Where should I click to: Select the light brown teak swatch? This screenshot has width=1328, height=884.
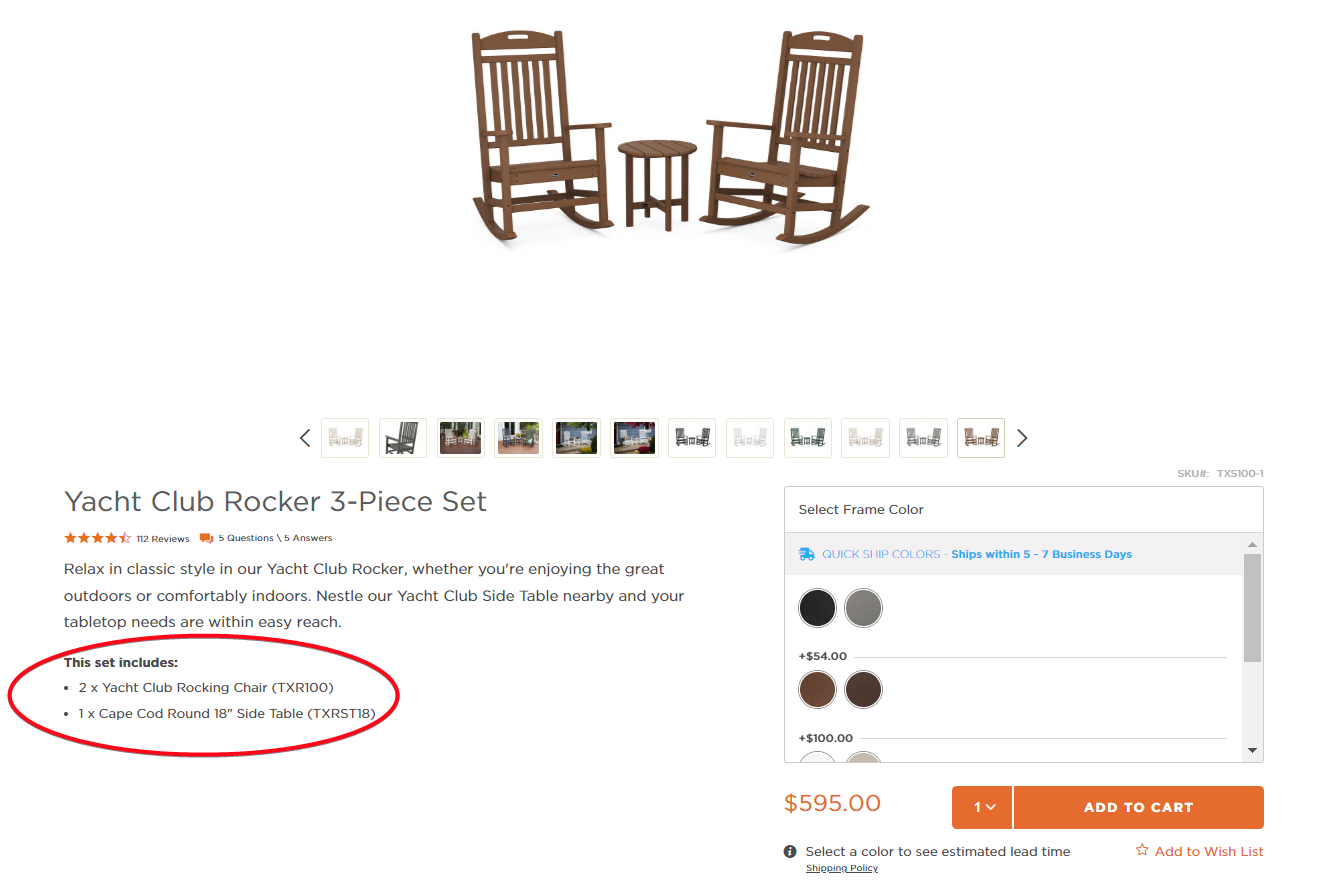click(817, 689)
